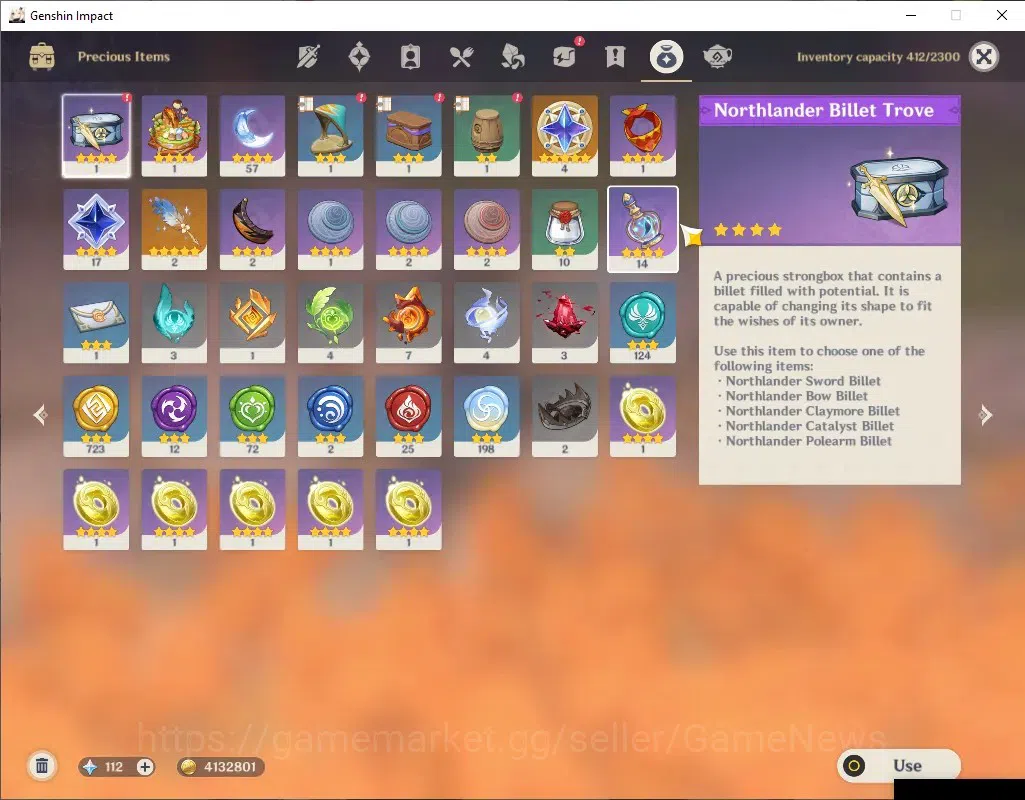
Task: Select the Pyro gemstone item with 7
Action: point(409,323)
